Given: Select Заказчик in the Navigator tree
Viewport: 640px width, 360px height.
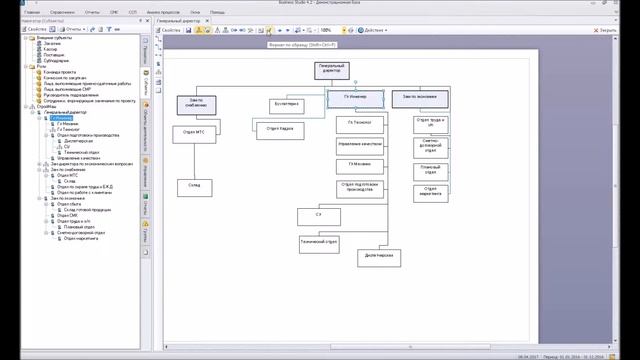Looking at the screenshot, I should click(52, 43).
